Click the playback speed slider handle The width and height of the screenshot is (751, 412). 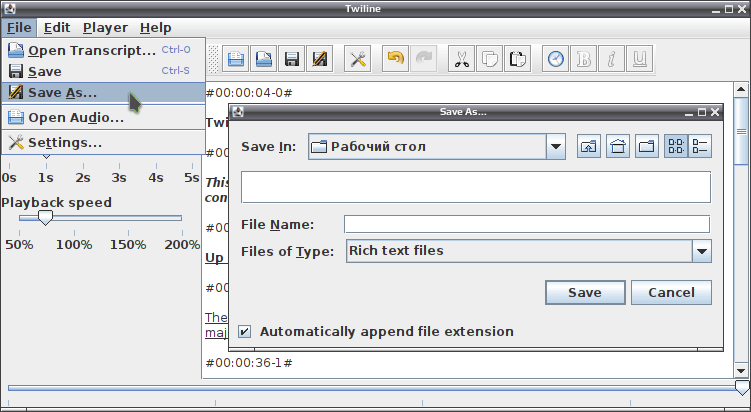46,217
